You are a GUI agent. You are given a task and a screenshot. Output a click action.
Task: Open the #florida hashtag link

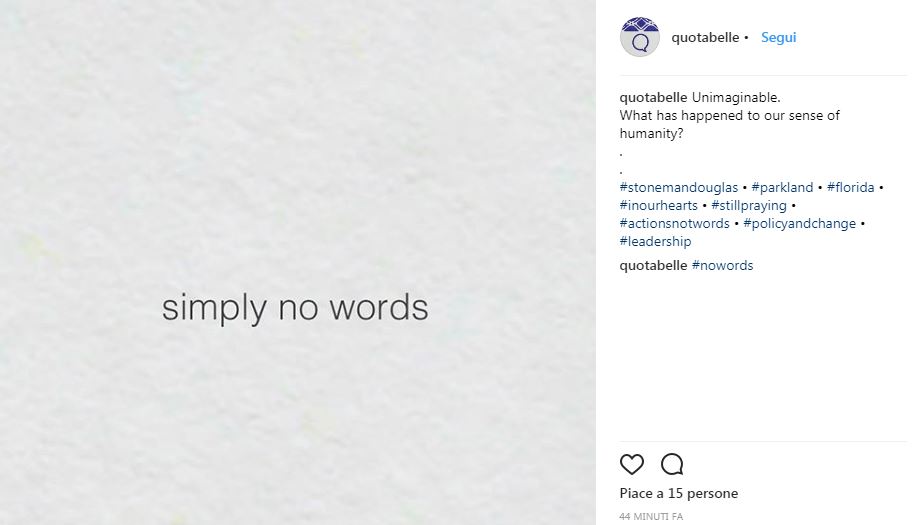tap(851, 188)
